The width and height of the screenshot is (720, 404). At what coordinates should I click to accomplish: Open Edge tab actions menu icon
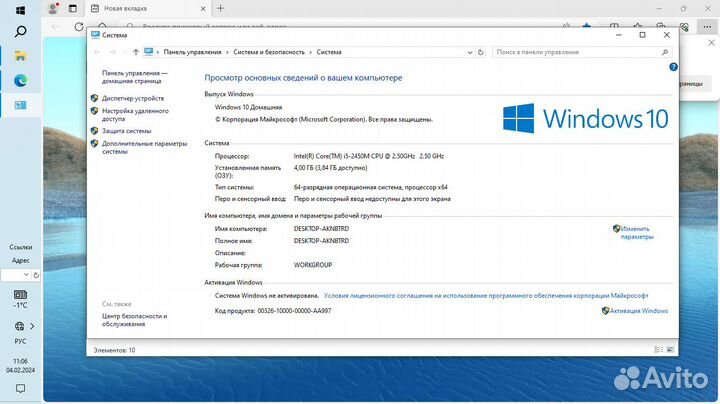pos(73,8)
